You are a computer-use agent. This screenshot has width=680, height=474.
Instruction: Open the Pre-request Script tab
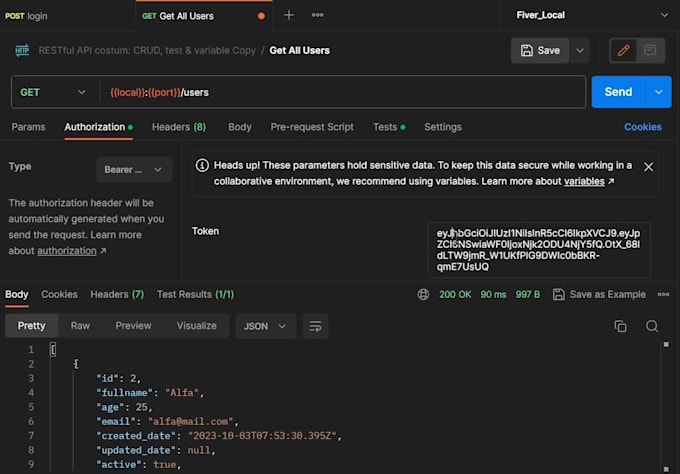(312, 127)
